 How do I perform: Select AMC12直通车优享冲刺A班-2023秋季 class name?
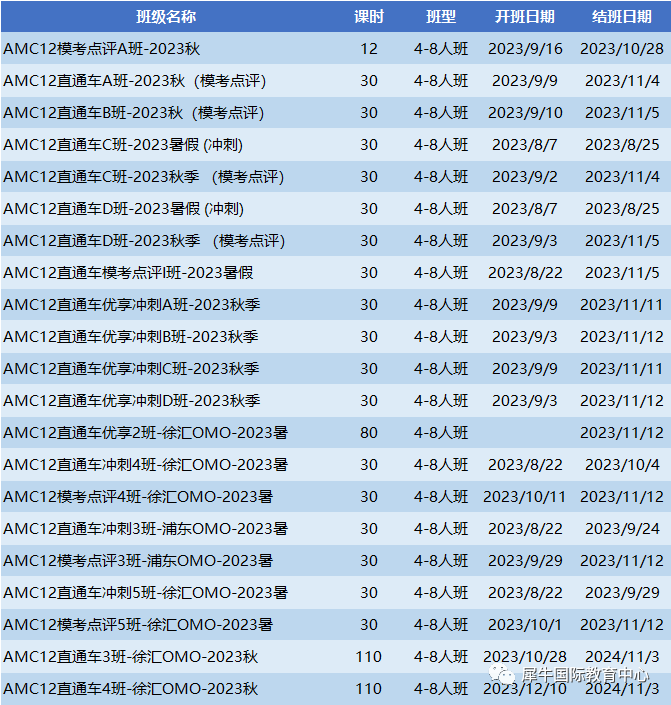pyautogui.click(x=131, y=305)
